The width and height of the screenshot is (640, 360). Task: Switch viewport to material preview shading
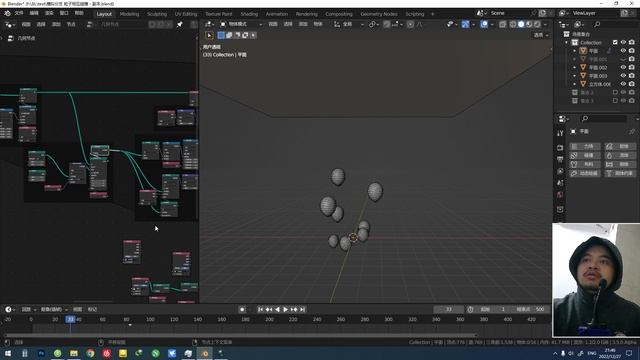point(529,24)
